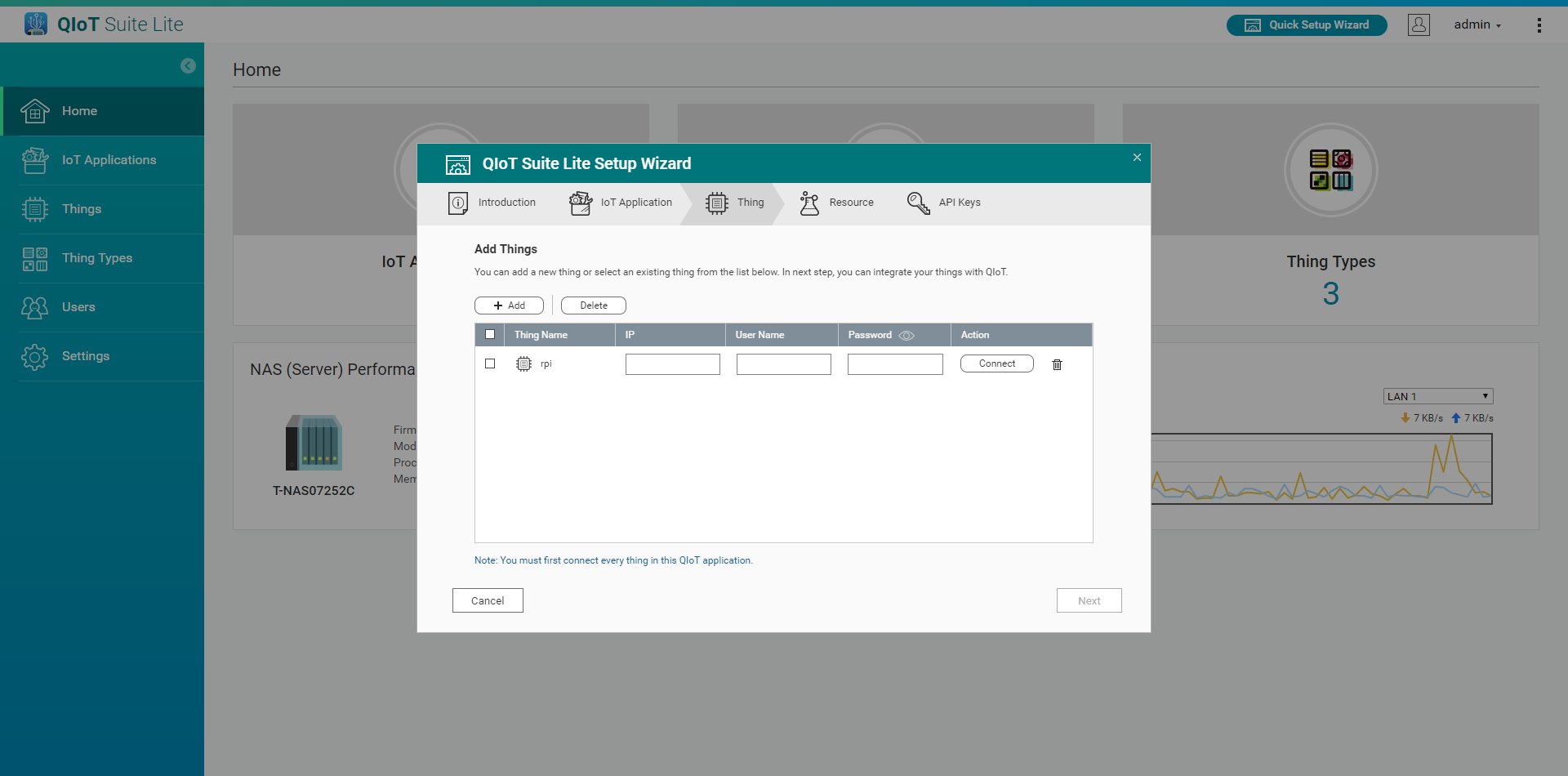The height and width of the screenshot is (776, 1568).
Task: Collapse the left sidebar with arrow icon
Action: (x=188, y=66)
